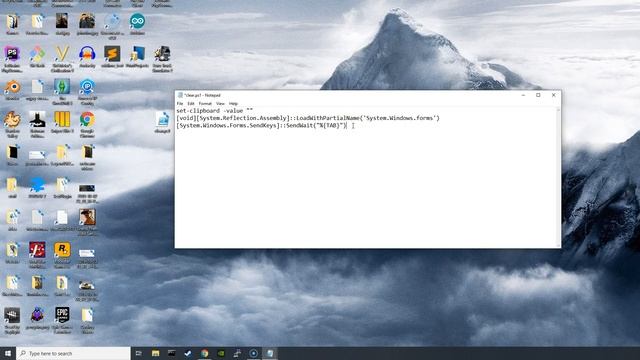Switch to Notepad on the taskbar
This screenshot has width=640, height=360.
pos(270,353)
